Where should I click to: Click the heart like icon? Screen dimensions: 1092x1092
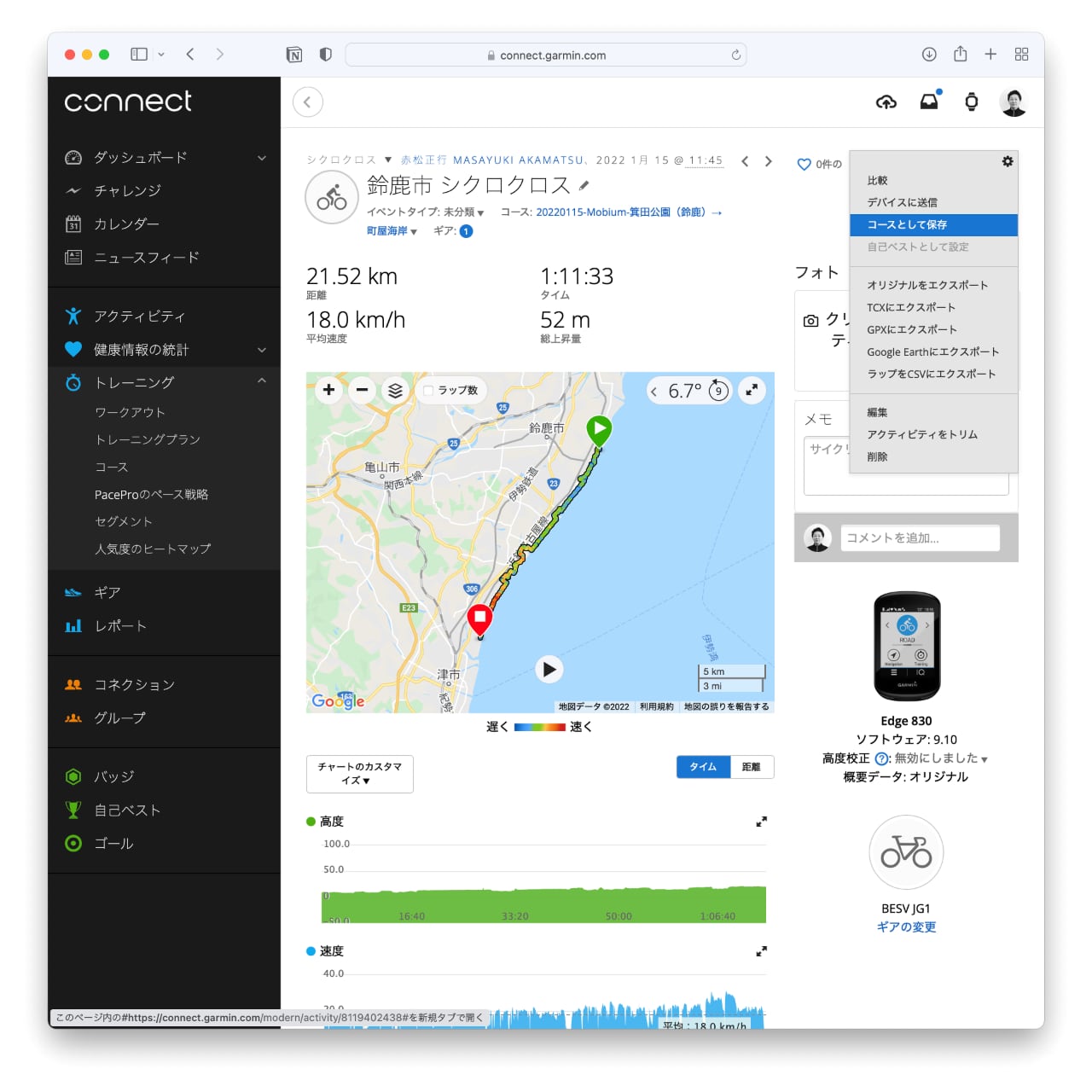804,165
